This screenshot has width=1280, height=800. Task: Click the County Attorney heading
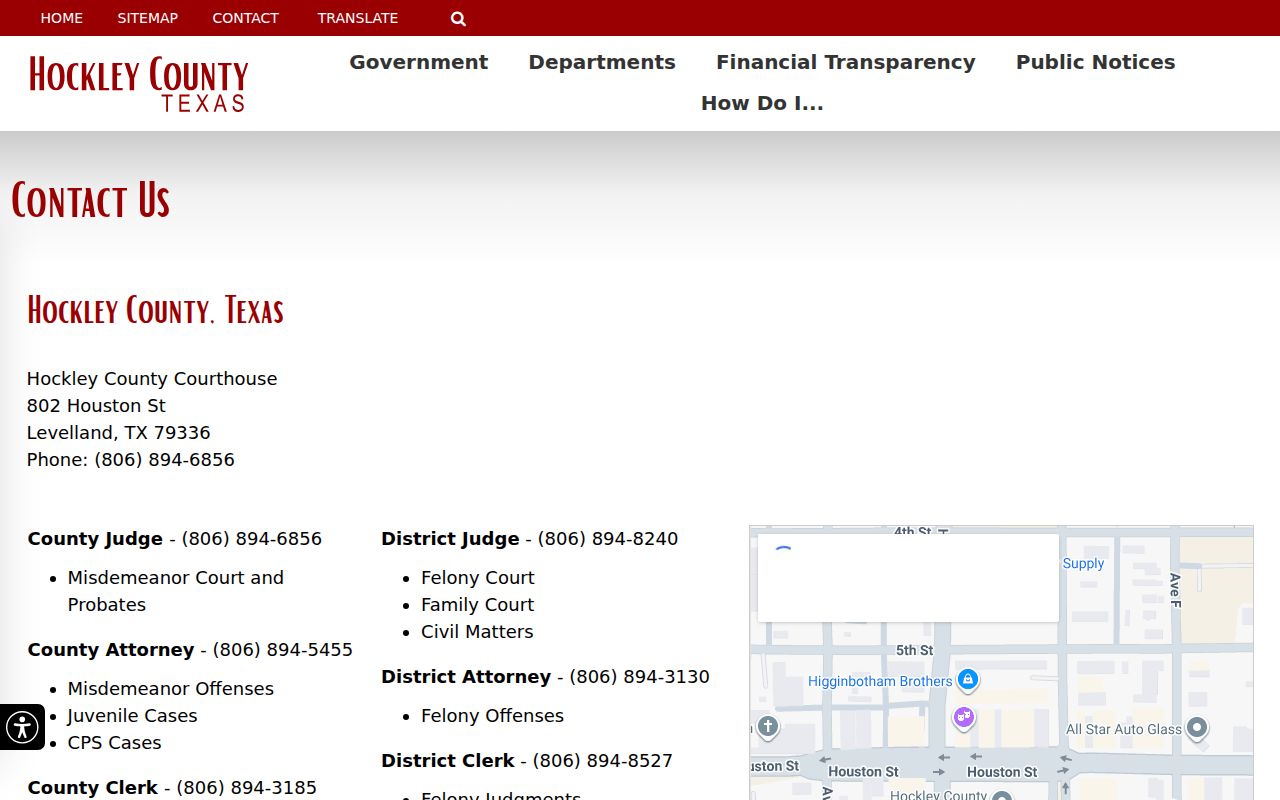111,650
